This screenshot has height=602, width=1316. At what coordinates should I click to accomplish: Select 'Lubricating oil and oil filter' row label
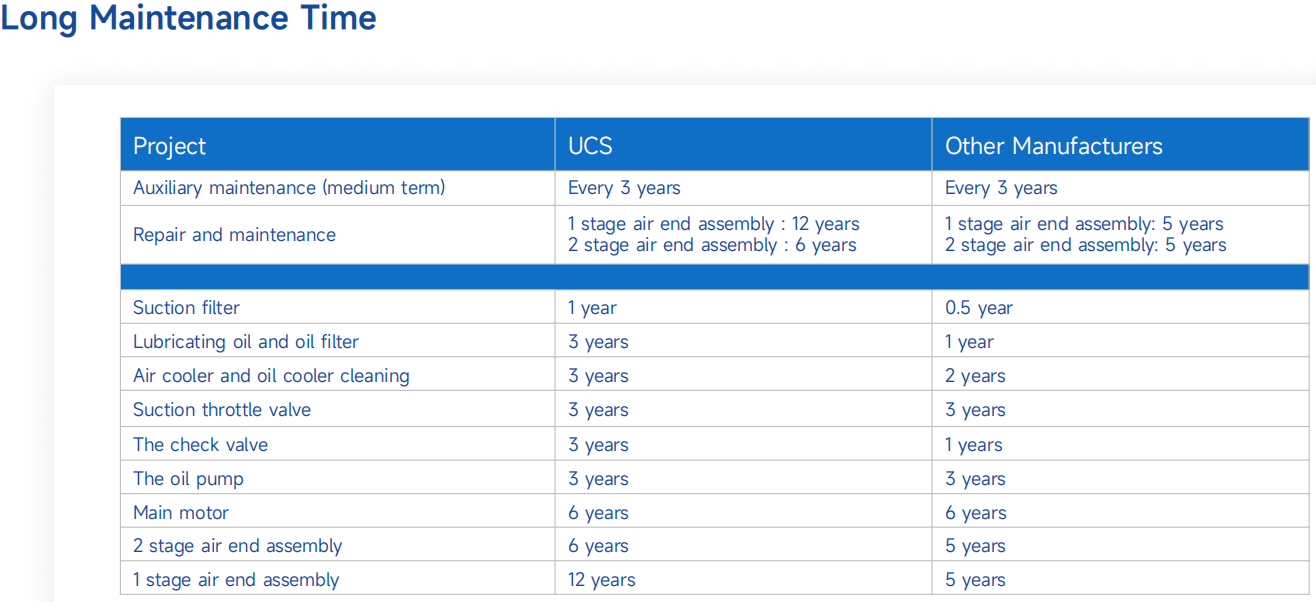pos(246,342)
